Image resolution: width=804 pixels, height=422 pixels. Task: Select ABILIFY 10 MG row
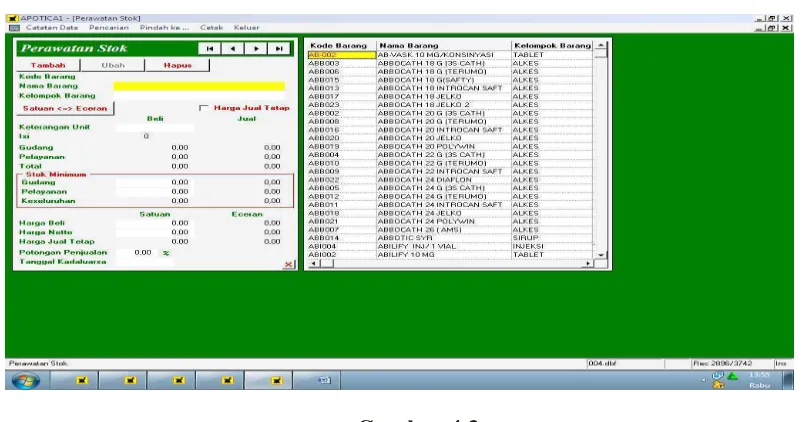pyautogui.click(x=450, y=254)
